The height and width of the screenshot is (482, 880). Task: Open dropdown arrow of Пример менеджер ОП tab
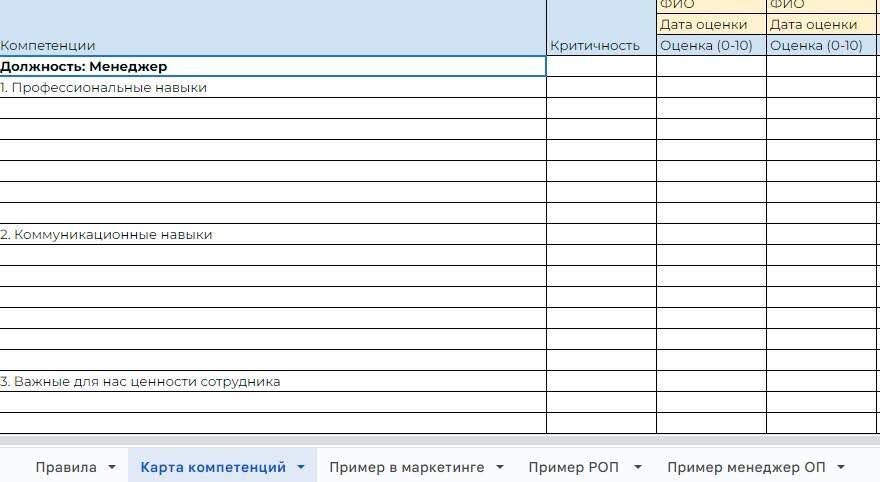841,467
